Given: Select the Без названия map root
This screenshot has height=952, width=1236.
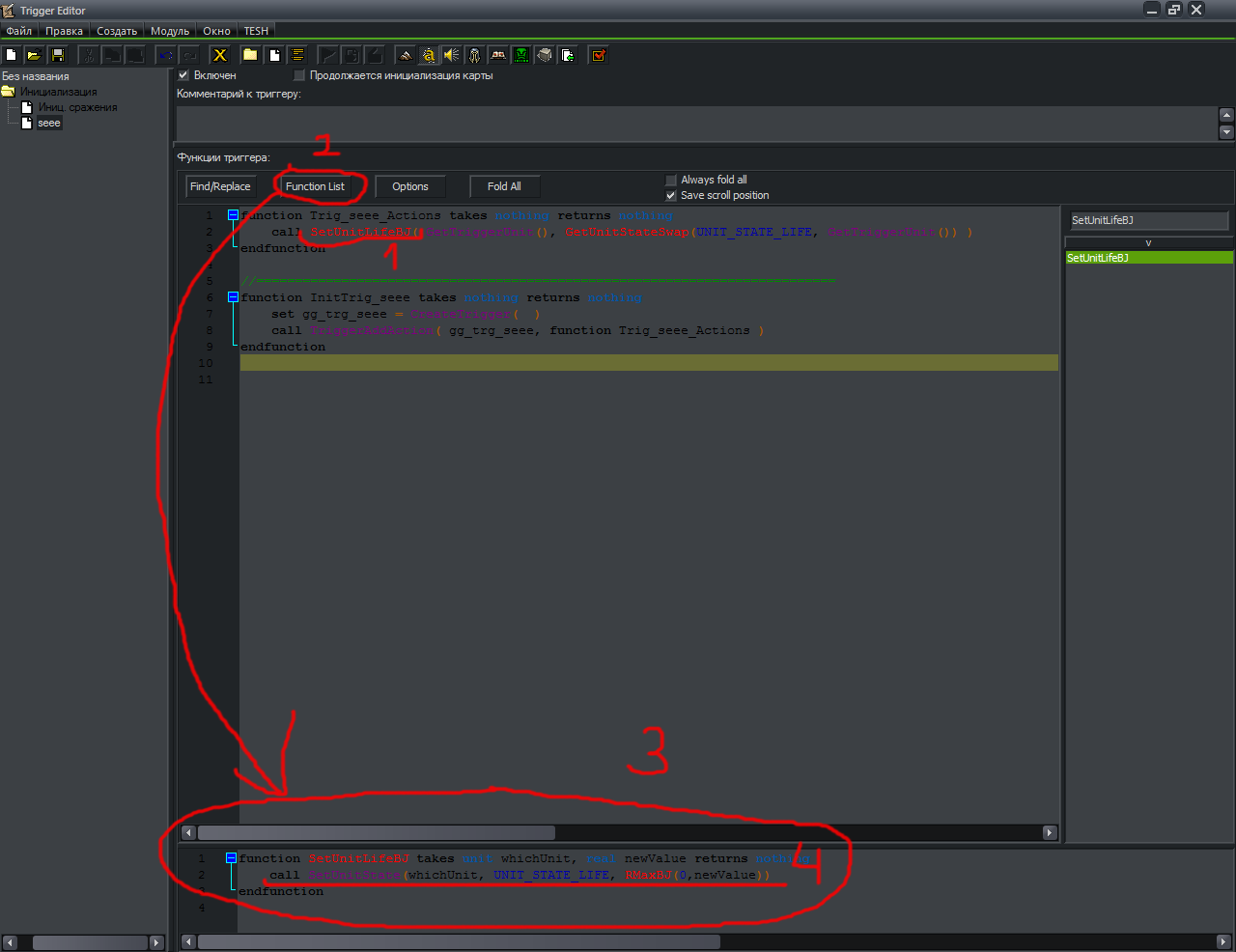Looking at the screenshot, I should [36, 76].
